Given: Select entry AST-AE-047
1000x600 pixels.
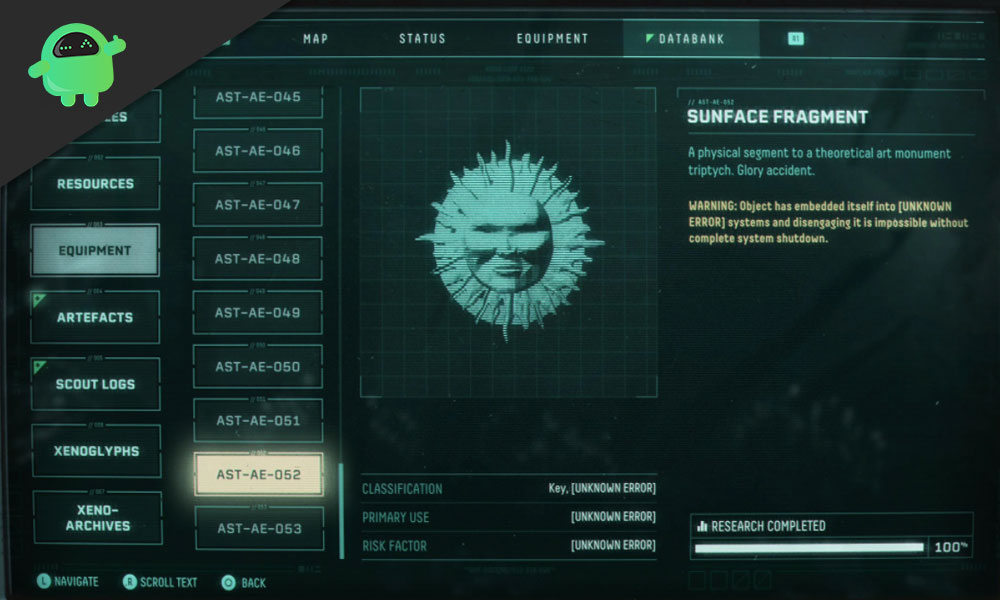Looking at the screenshot, I should (258, 205).
